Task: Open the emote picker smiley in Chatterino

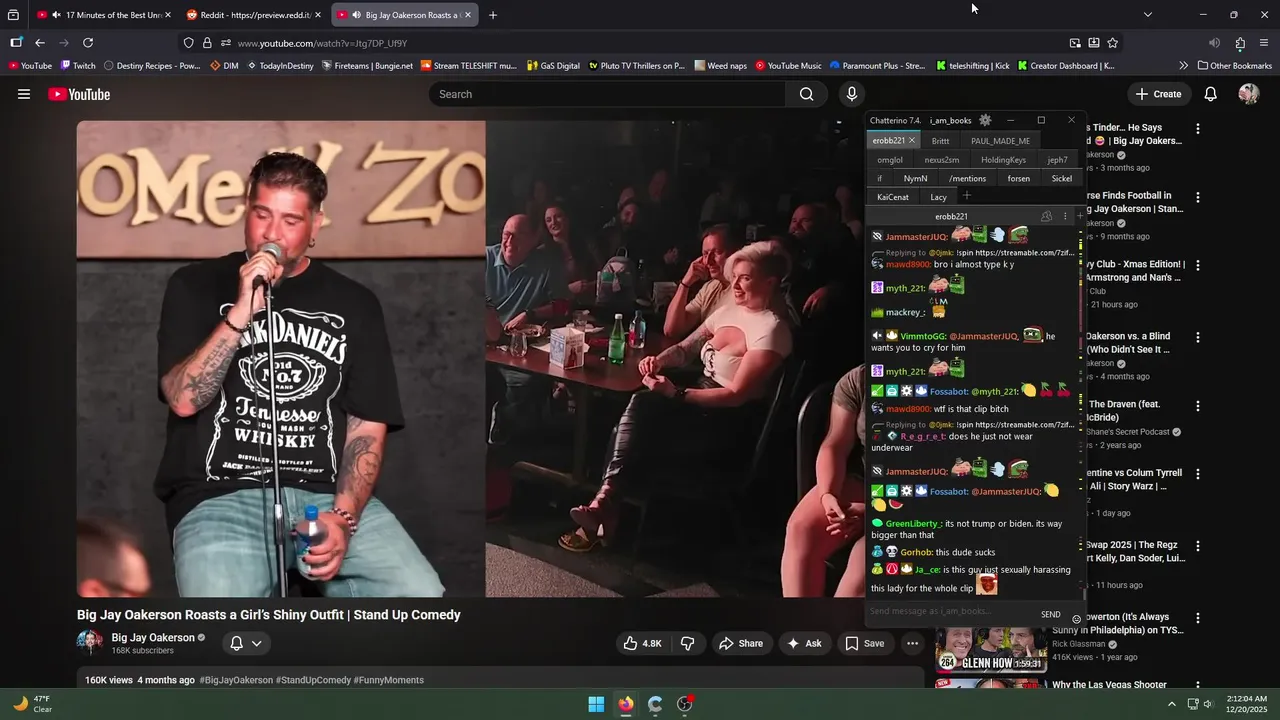Action: [x=1076, y=619]
